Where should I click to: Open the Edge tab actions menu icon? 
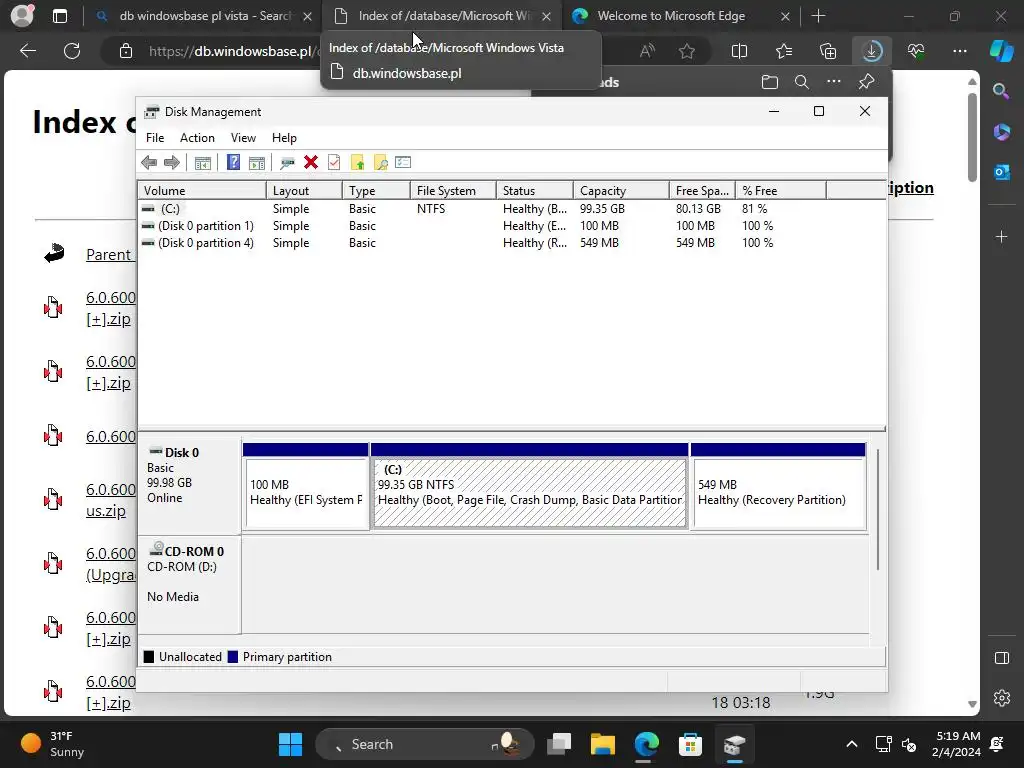(59, 16)
